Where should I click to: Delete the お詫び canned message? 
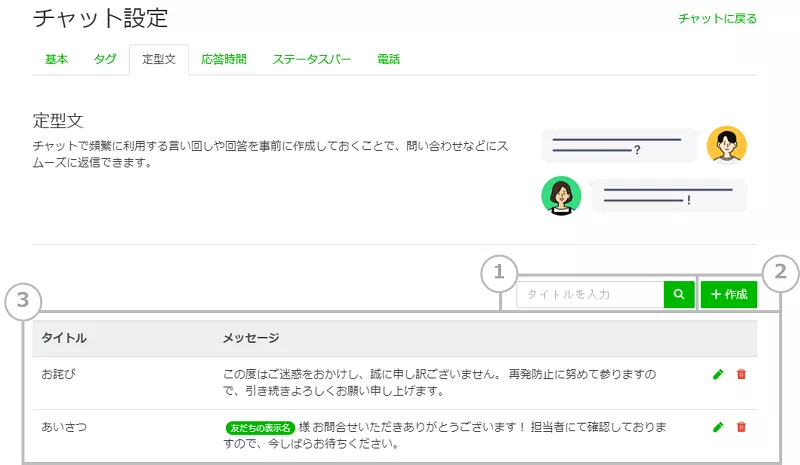[741, 374]
